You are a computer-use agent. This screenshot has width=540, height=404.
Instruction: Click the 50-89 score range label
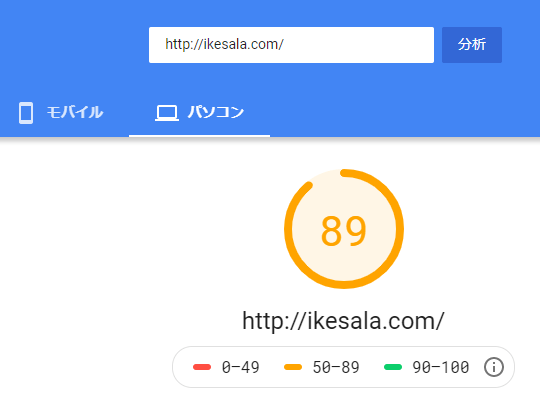point(336,367)
